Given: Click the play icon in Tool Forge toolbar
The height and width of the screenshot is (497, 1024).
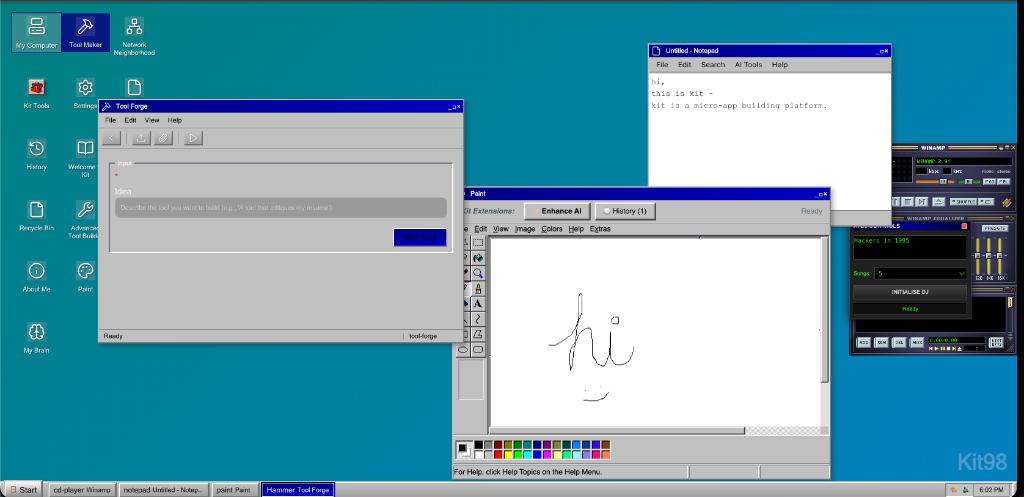Looking at the screenshot, I should point(193,138).
